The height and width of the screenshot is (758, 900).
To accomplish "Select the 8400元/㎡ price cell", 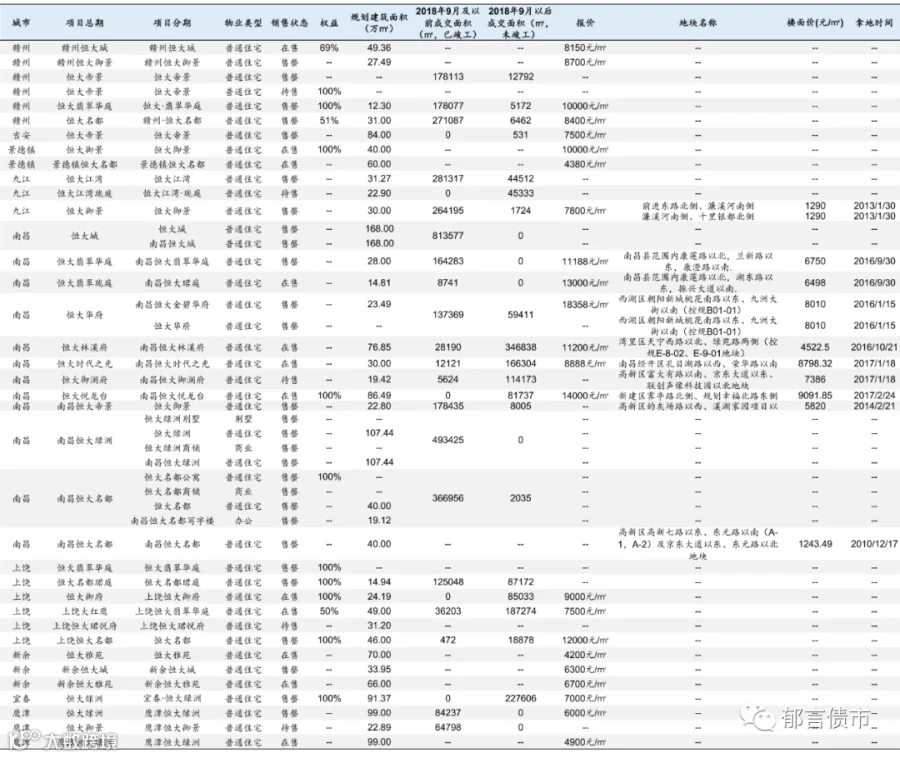I will pos(585,120).
